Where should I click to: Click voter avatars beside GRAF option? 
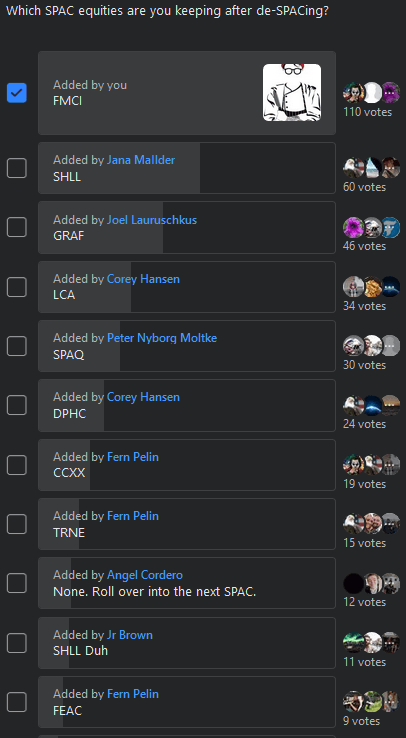click(x=371, y=227)
